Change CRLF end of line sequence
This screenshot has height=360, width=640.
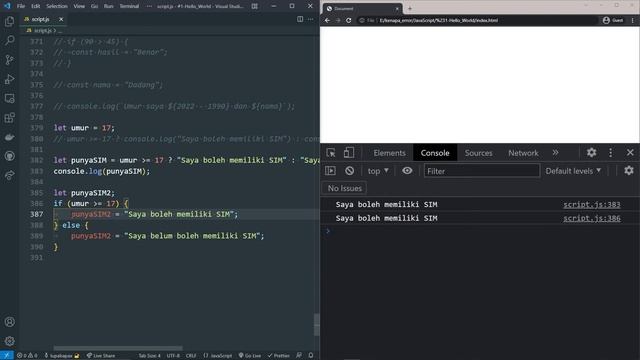(x=191, y=356)
